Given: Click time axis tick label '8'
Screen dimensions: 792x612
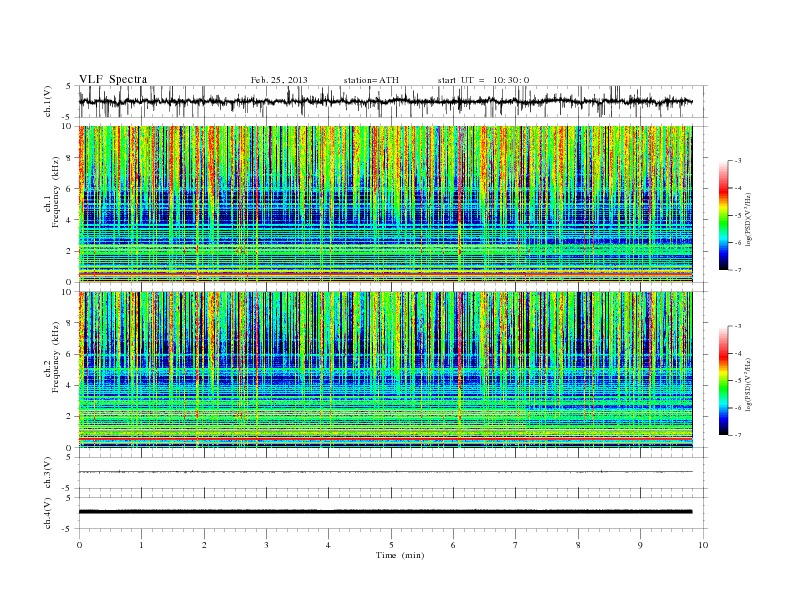Looking at the screenshot, I should [x=578, y=545].
